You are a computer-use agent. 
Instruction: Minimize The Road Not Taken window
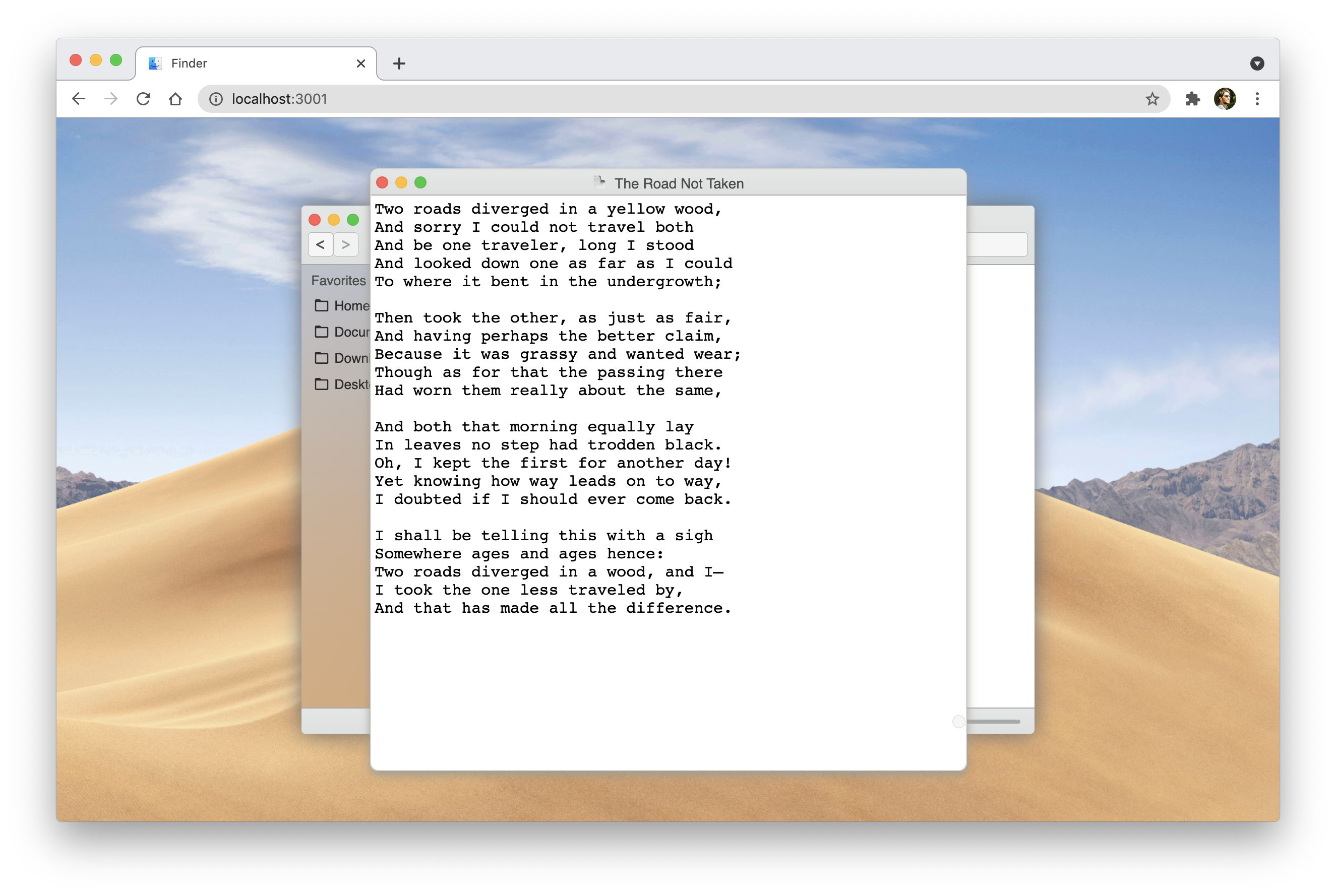coord(401,183)
